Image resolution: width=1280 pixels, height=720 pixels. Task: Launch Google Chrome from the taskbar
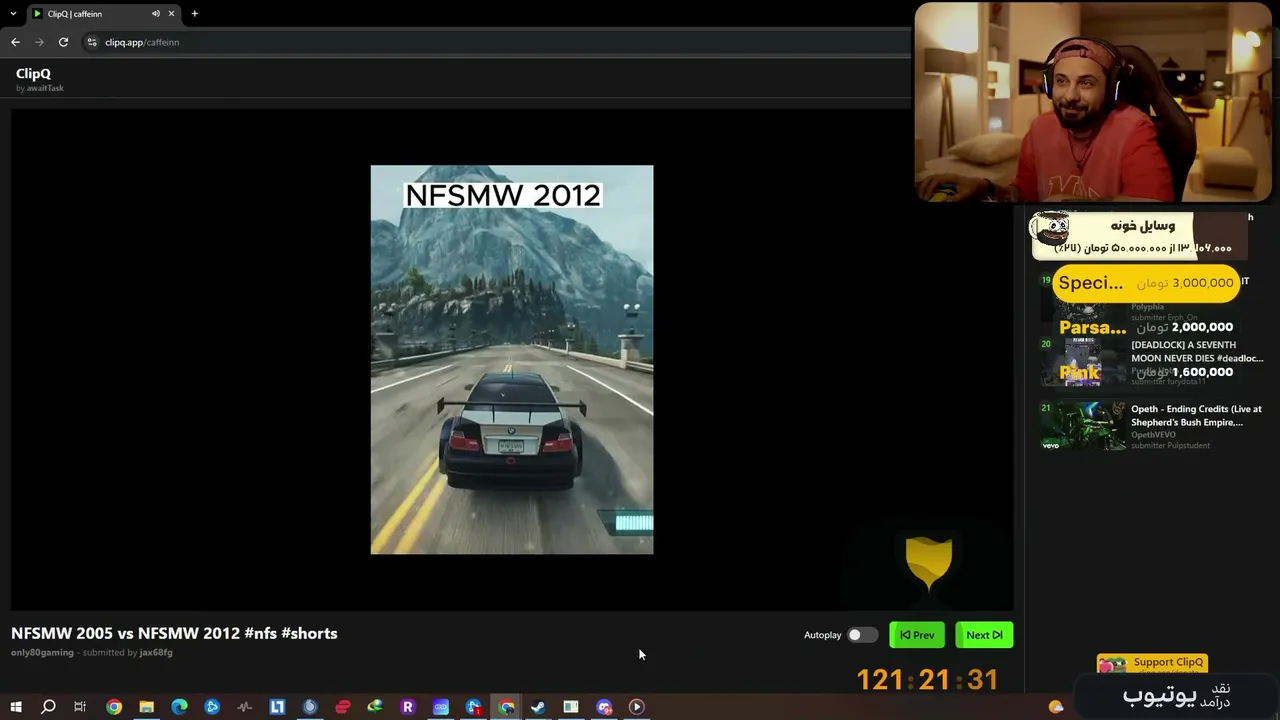coord(114,707)
